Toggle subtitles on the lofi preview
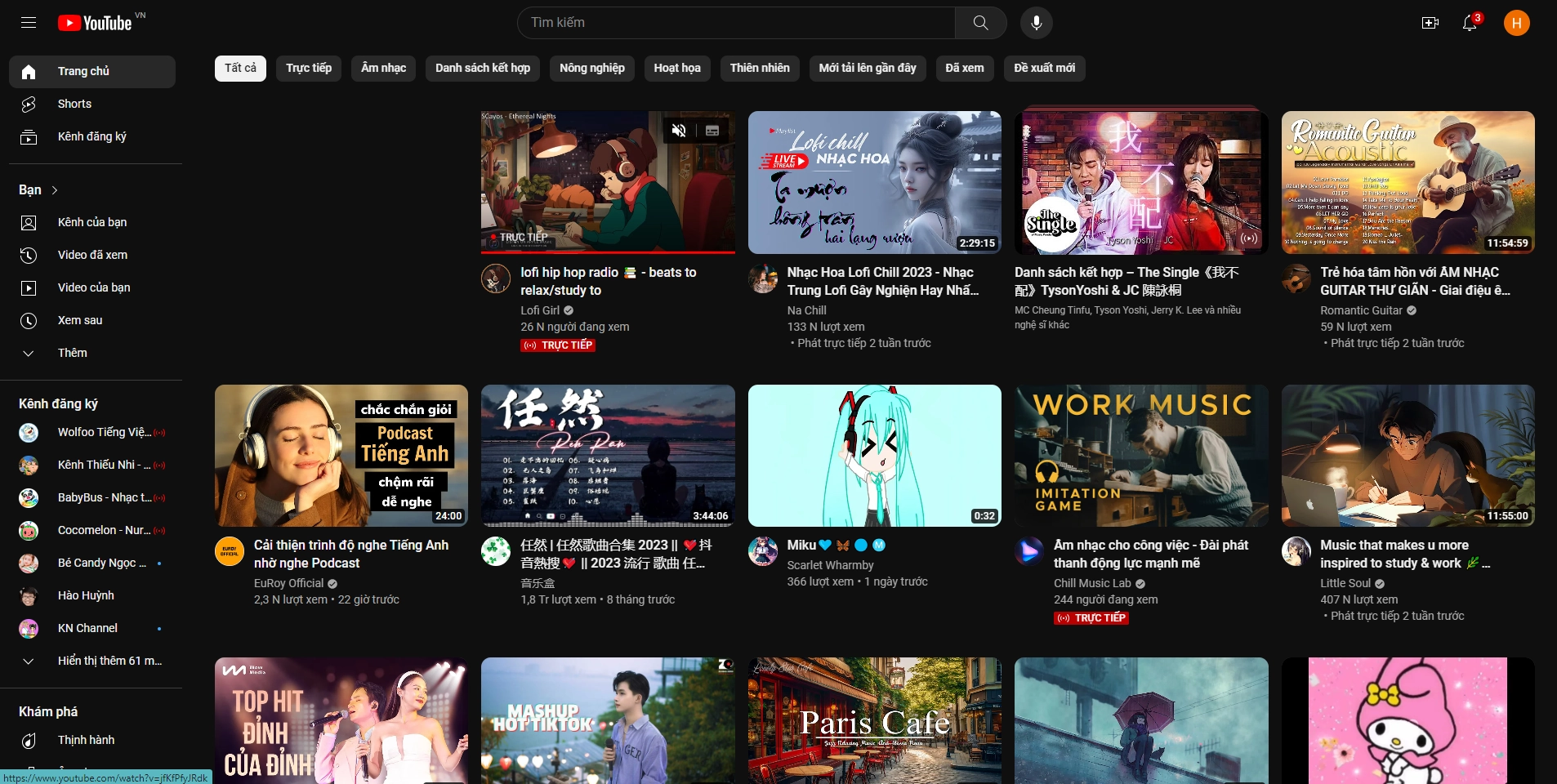1557x784 pixels. pyautogui.click(x=711, y=130)
